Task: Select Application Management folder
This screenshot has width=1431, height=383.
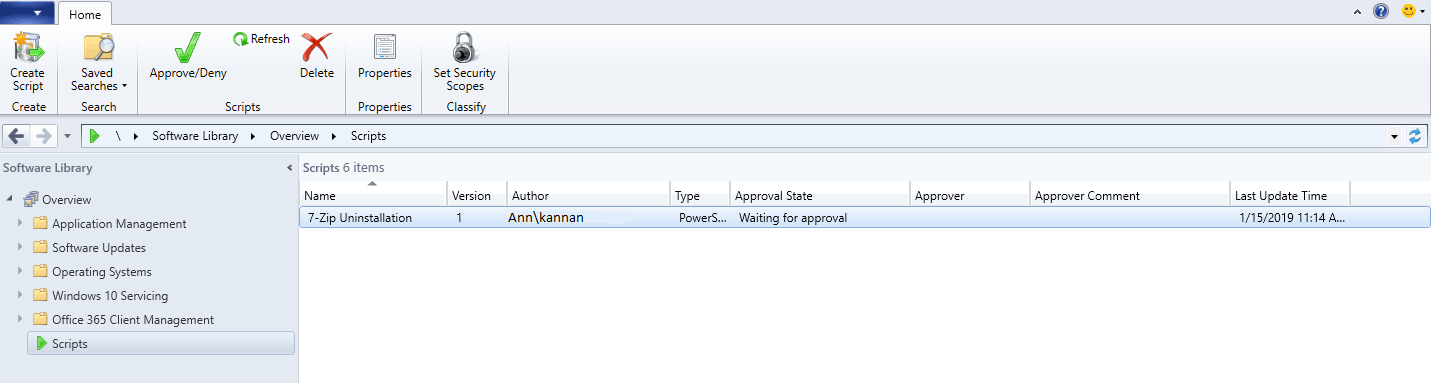Action: pos(119,224)
